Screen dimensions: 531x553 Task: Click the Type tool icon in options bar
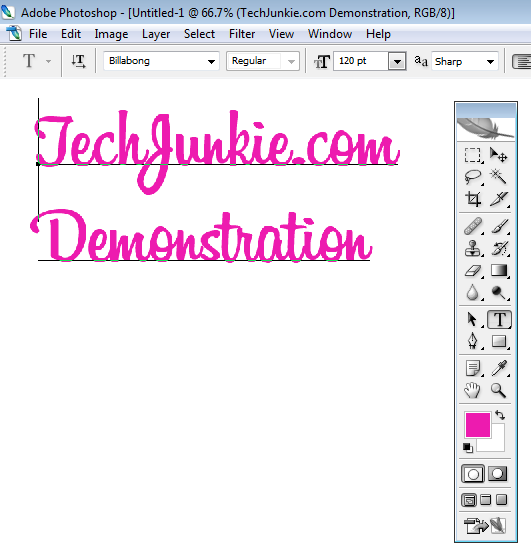click(29, 61)
